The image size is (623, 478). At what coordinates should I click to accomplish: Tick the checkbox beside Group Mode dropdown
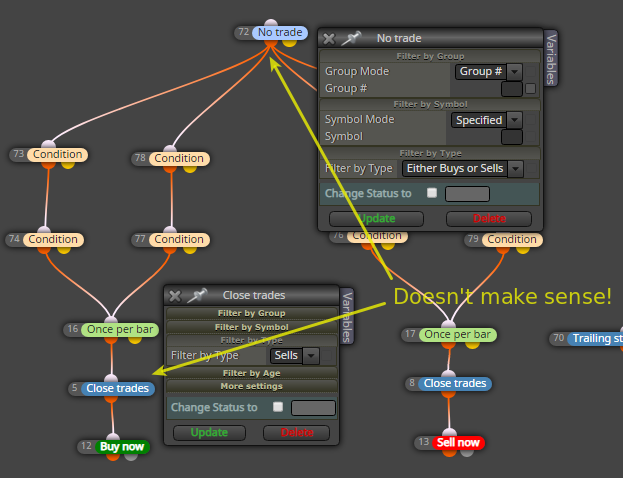(x=530, y=72)
